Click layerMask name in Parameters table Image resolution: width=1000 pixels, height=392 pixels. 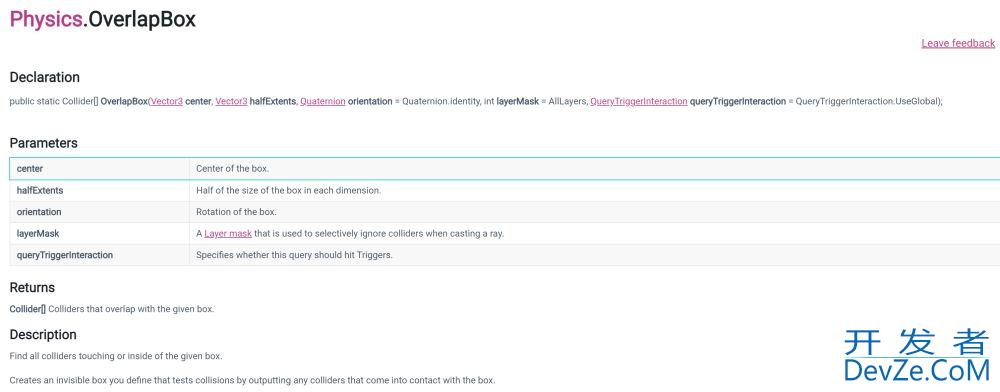coord(38,233)
